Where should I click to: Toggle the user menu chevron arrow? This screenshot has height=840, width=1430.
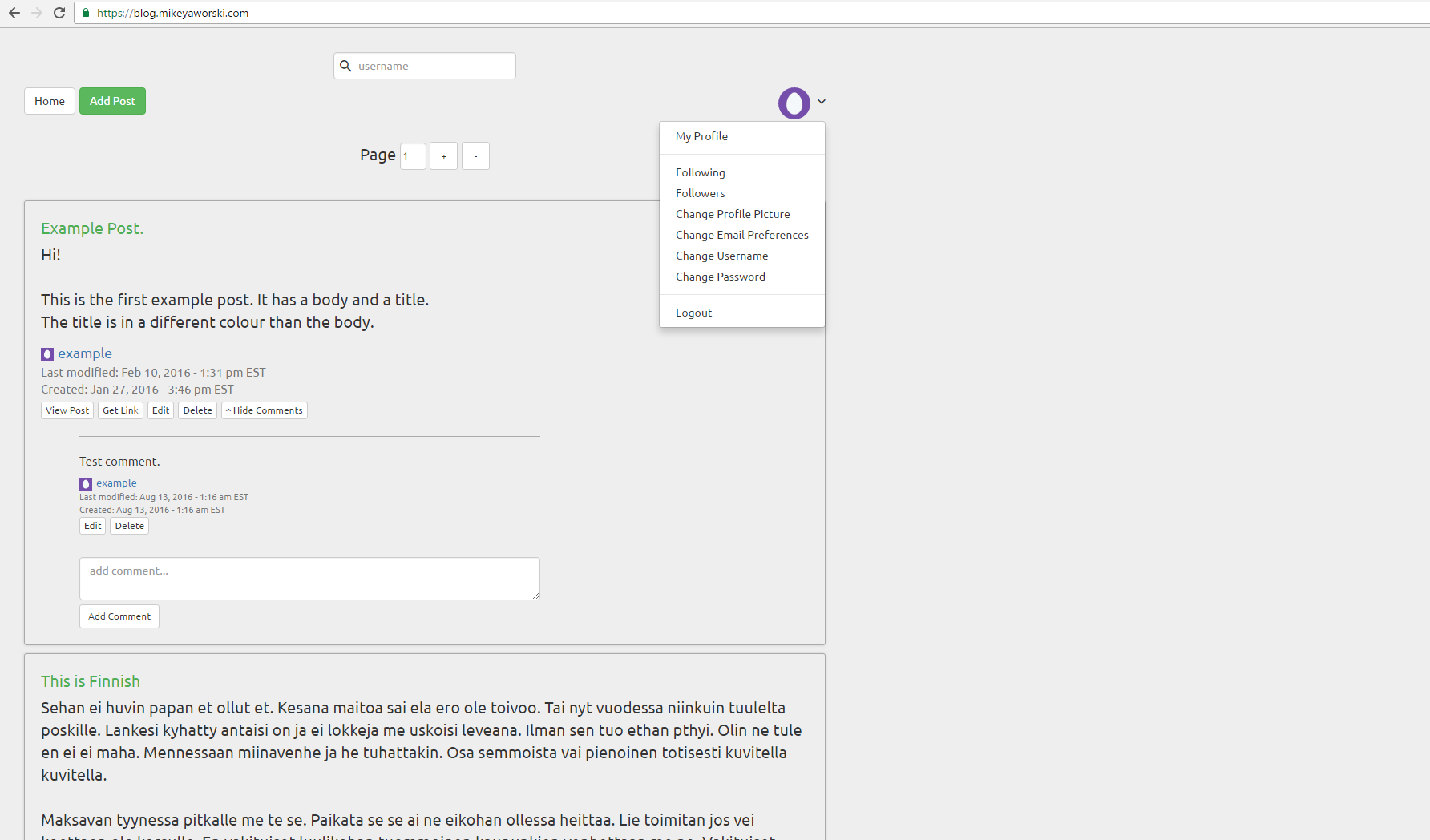click(822, 102)
